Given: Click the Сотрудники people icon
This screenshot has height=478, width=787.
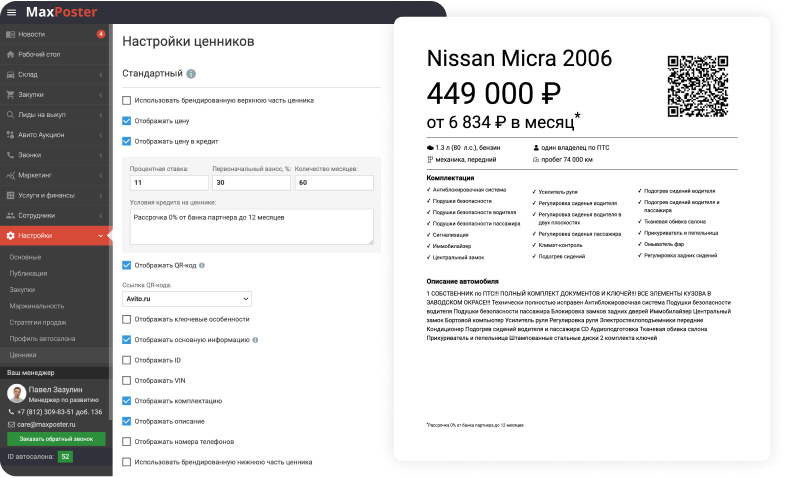Looking at the screenshot, I should pyautogui.click(x=10, y=215).
